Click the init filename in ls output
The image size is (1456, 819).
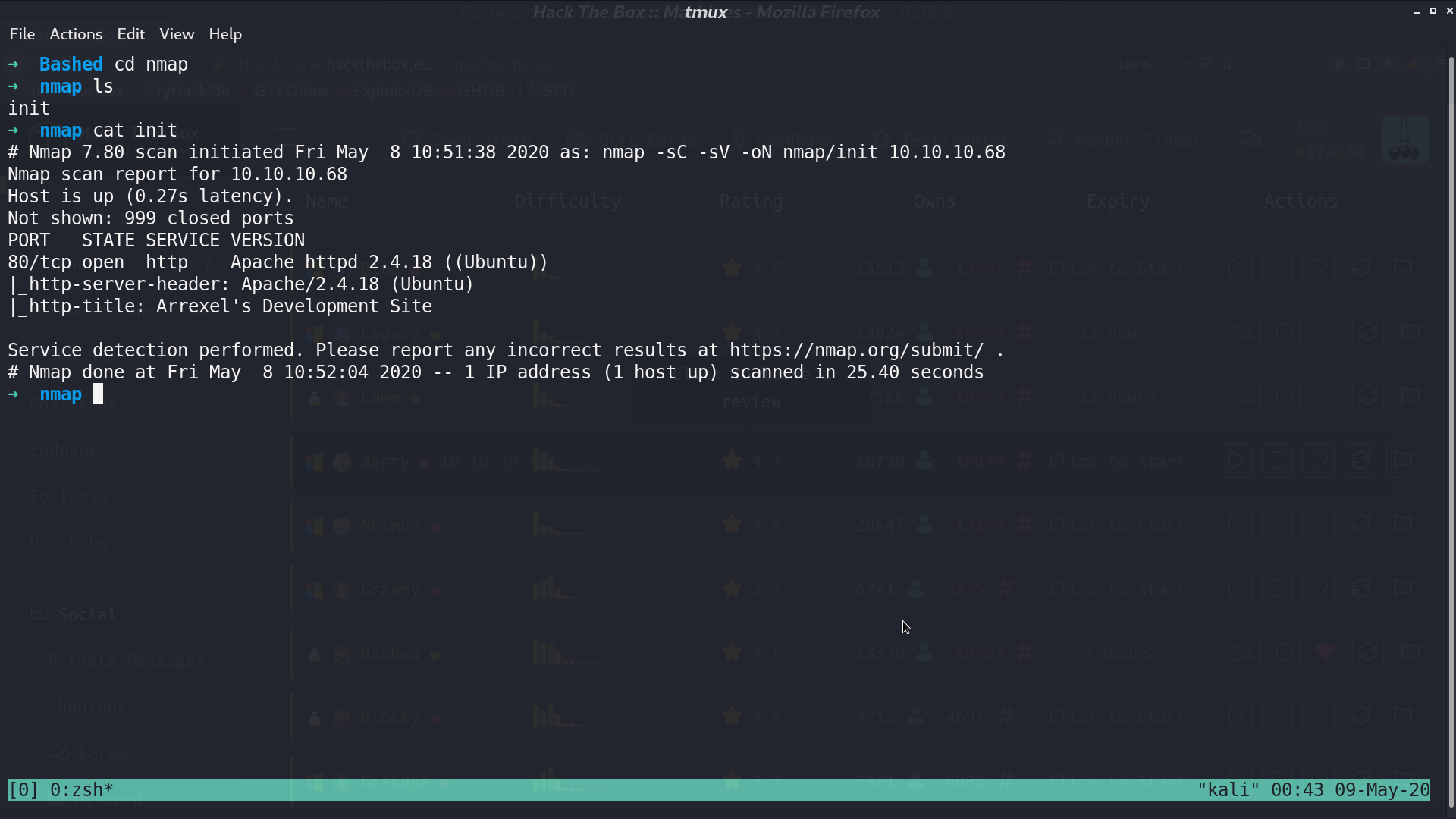(29, 108)
